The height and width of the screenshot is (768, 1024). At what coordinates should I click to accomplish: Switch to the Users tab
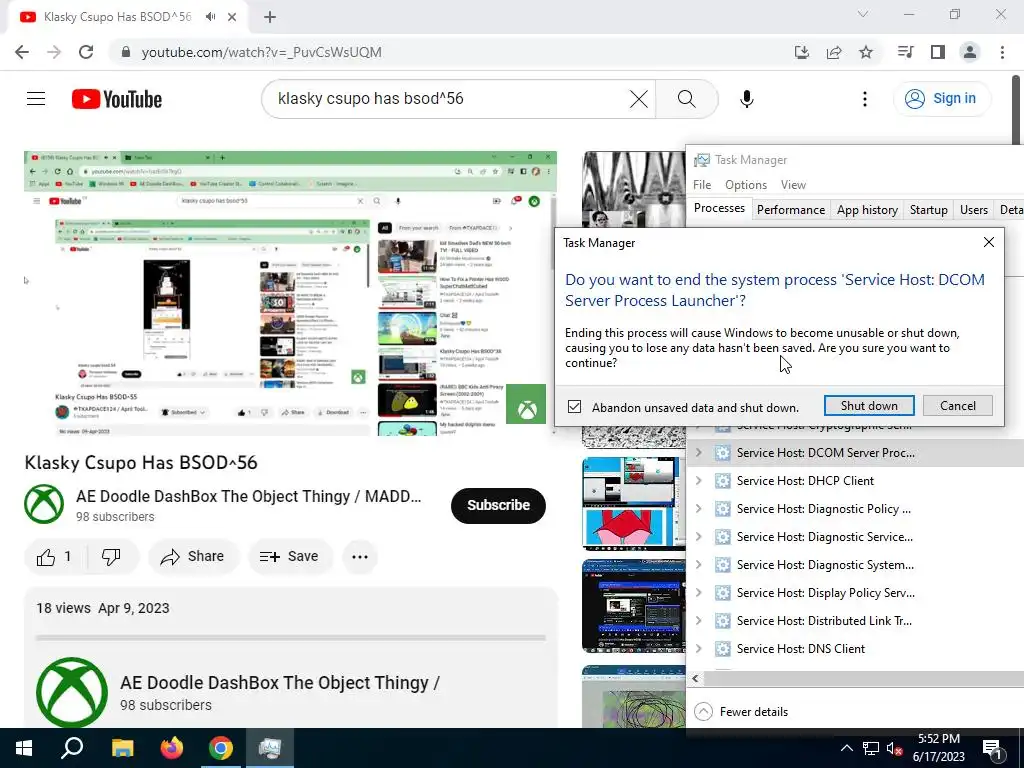(974, 210)
